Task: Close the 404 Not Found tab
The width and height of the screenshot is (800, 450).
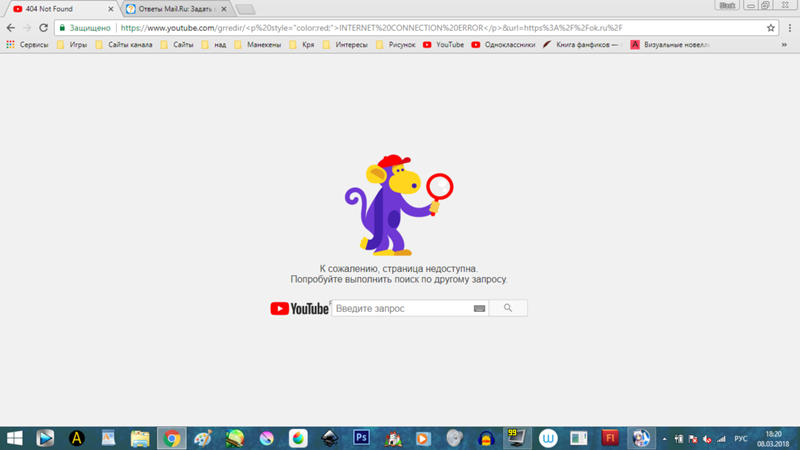Action: pyautogui.click(x=111, y=9)
